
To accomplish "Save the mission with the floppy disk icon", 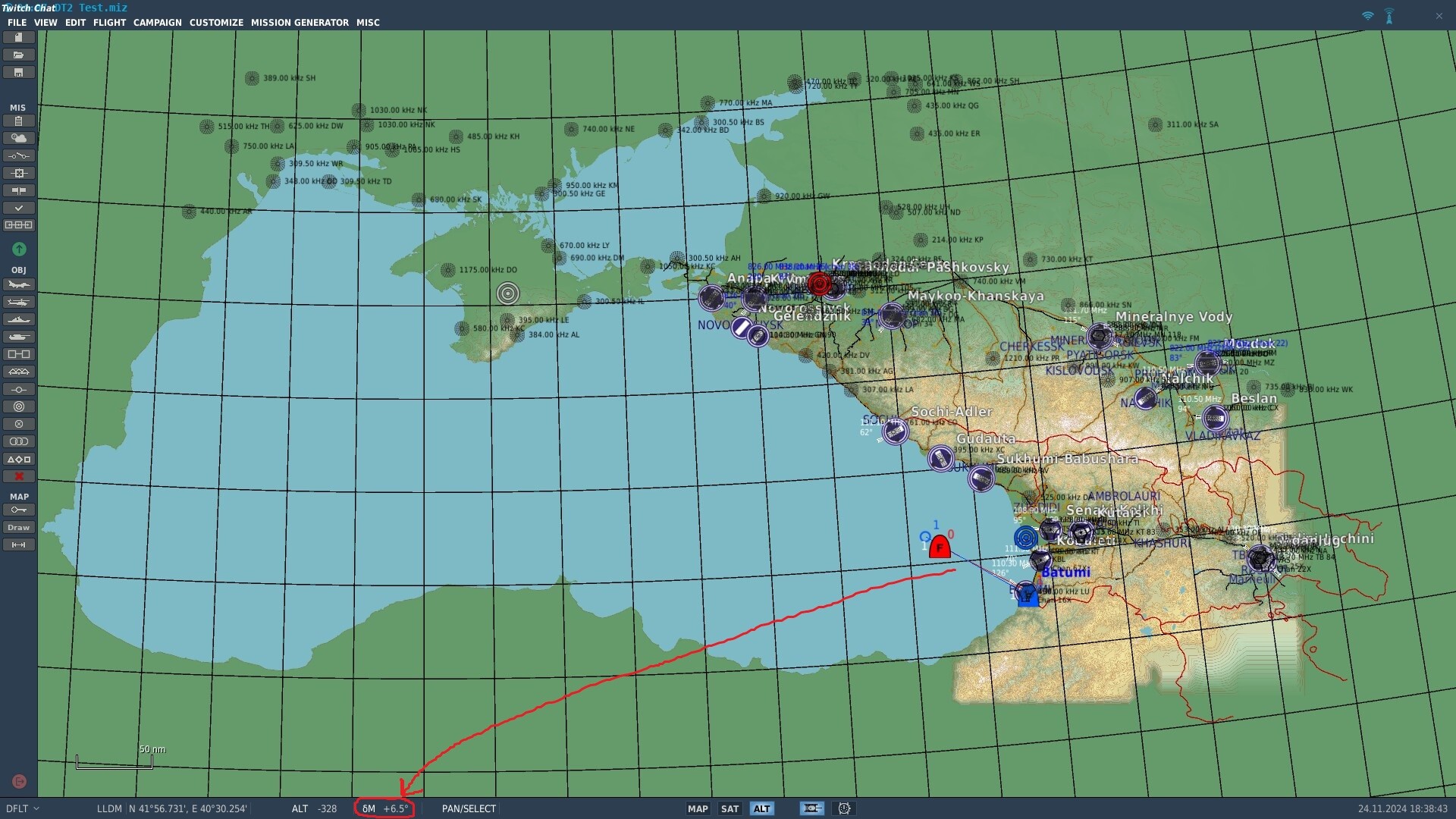I will pos(19,72).
